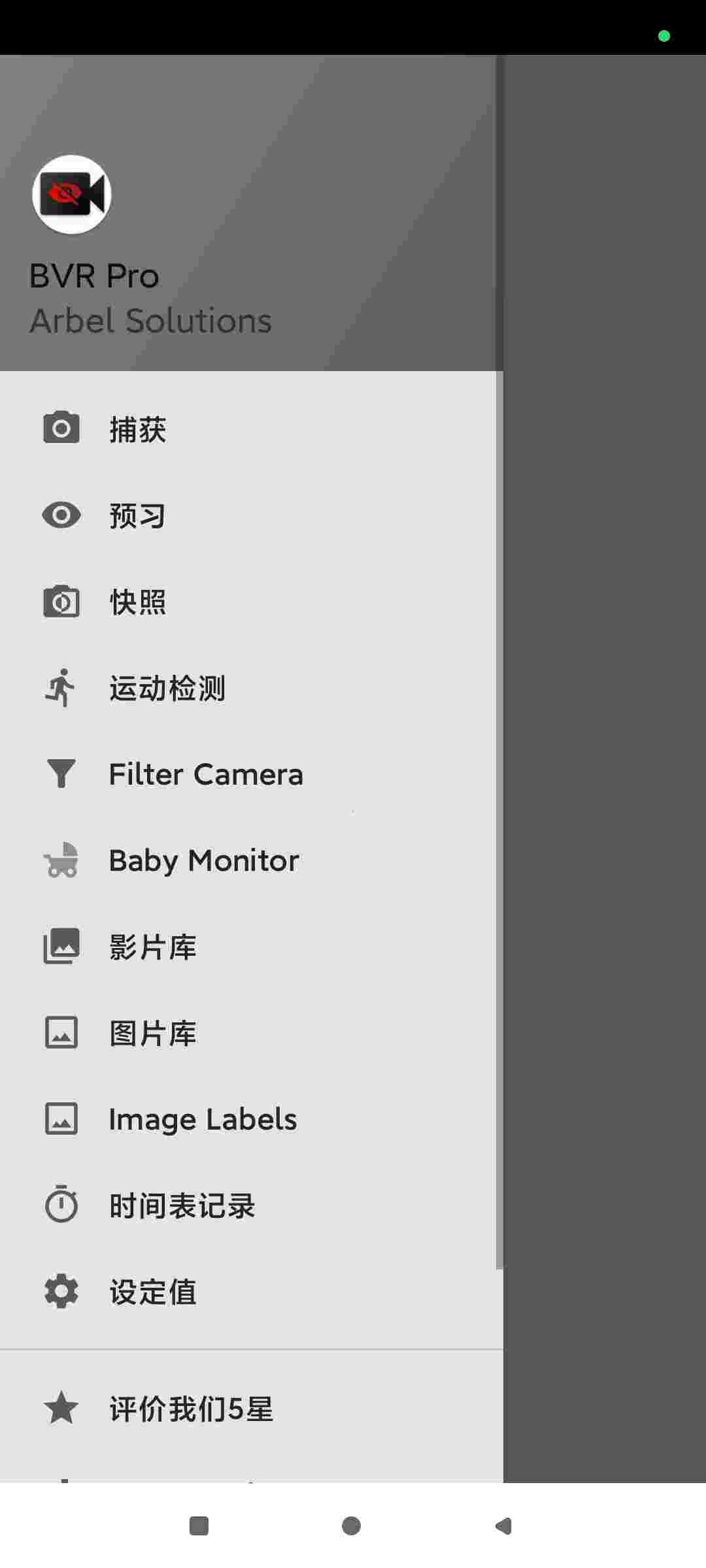The image size is (706, 1568).
Task: Choose Filter Camera in the menu
Action: tap(252, 774)
